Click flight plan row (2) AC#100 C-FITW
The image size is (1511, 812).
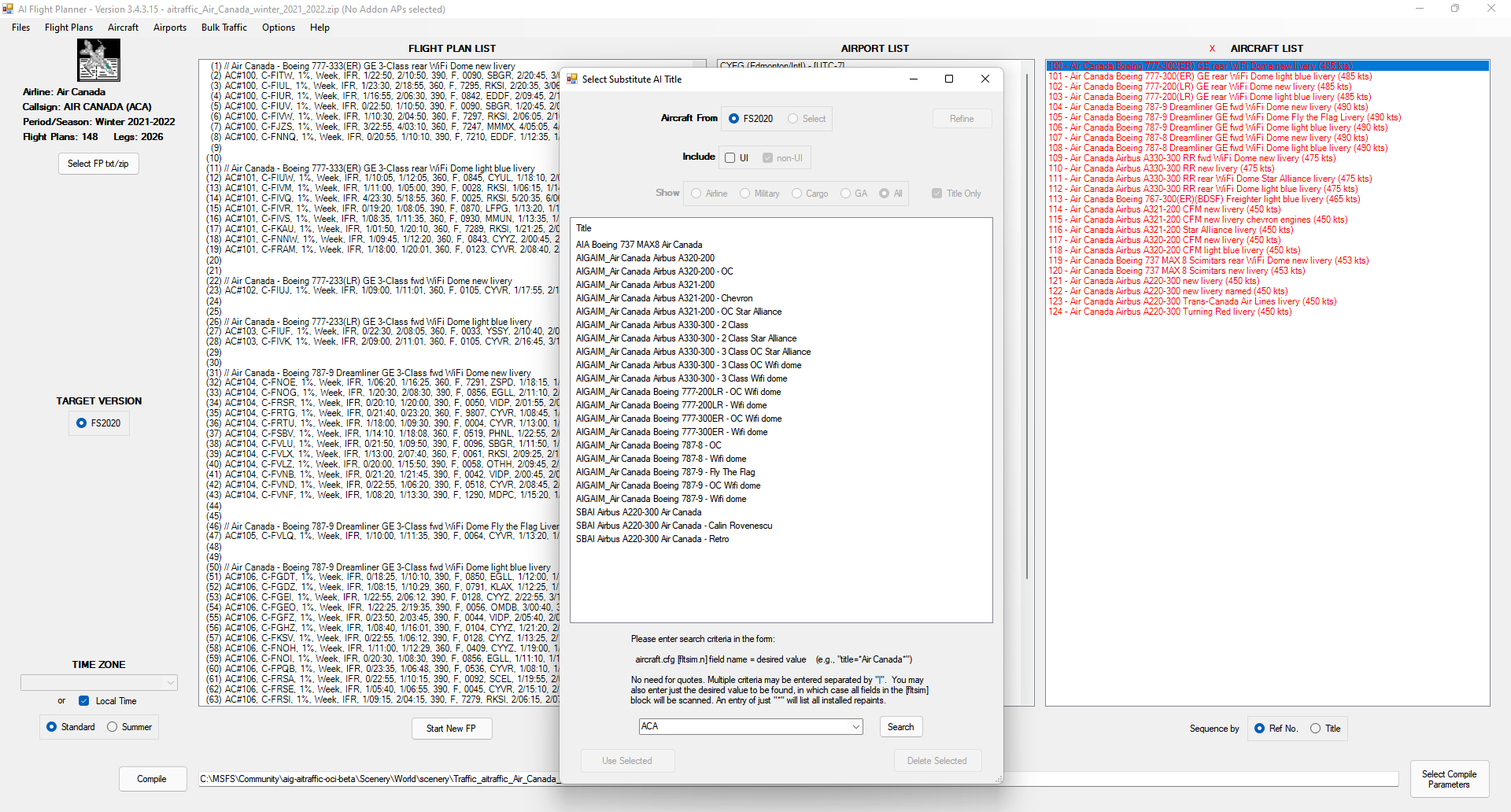tap(383, 76)
